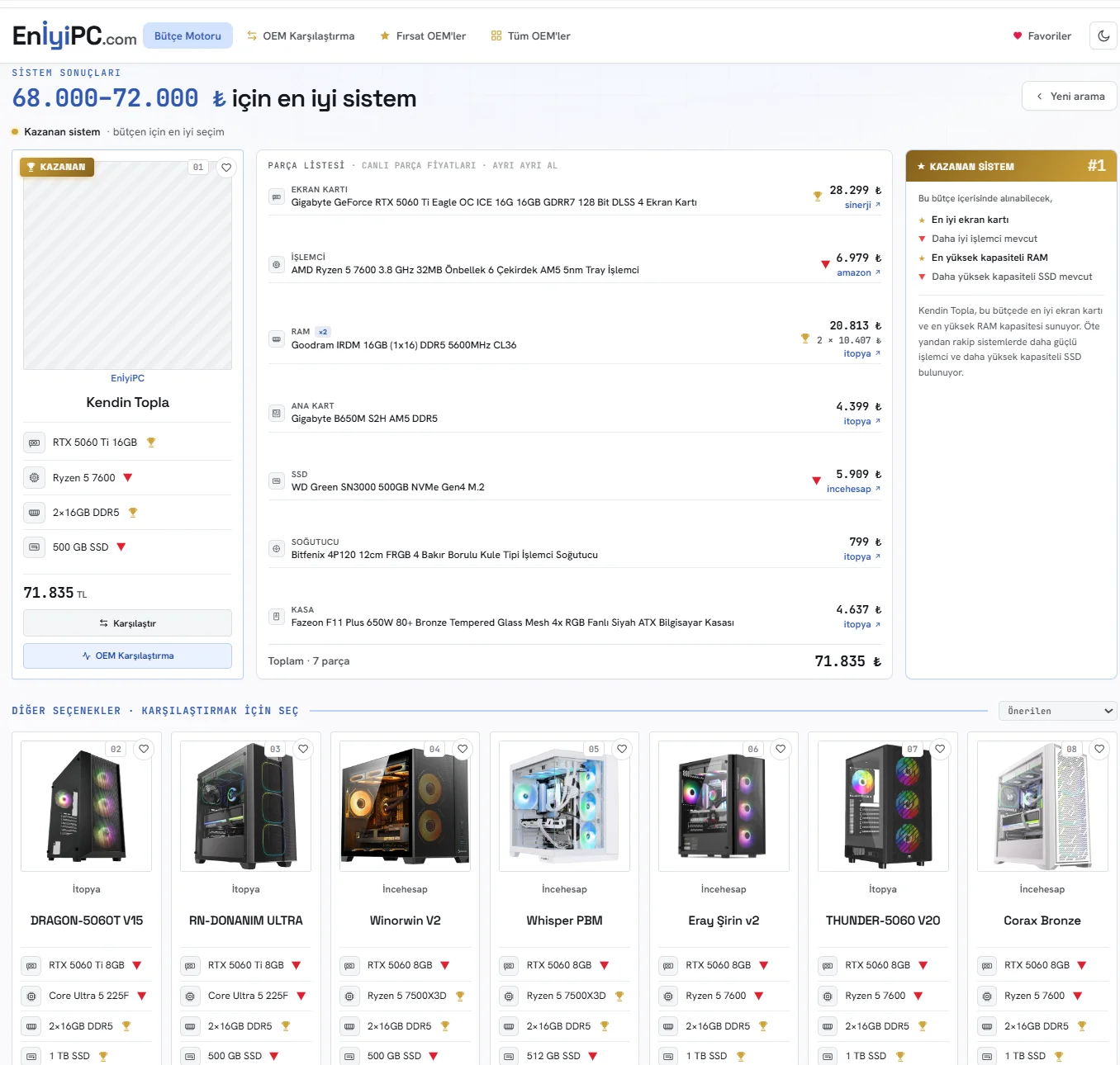Viewport: 1120px width, 1065px height.
Task: Open the Kendin Topla winner image
Action: [x=127, y=265]
